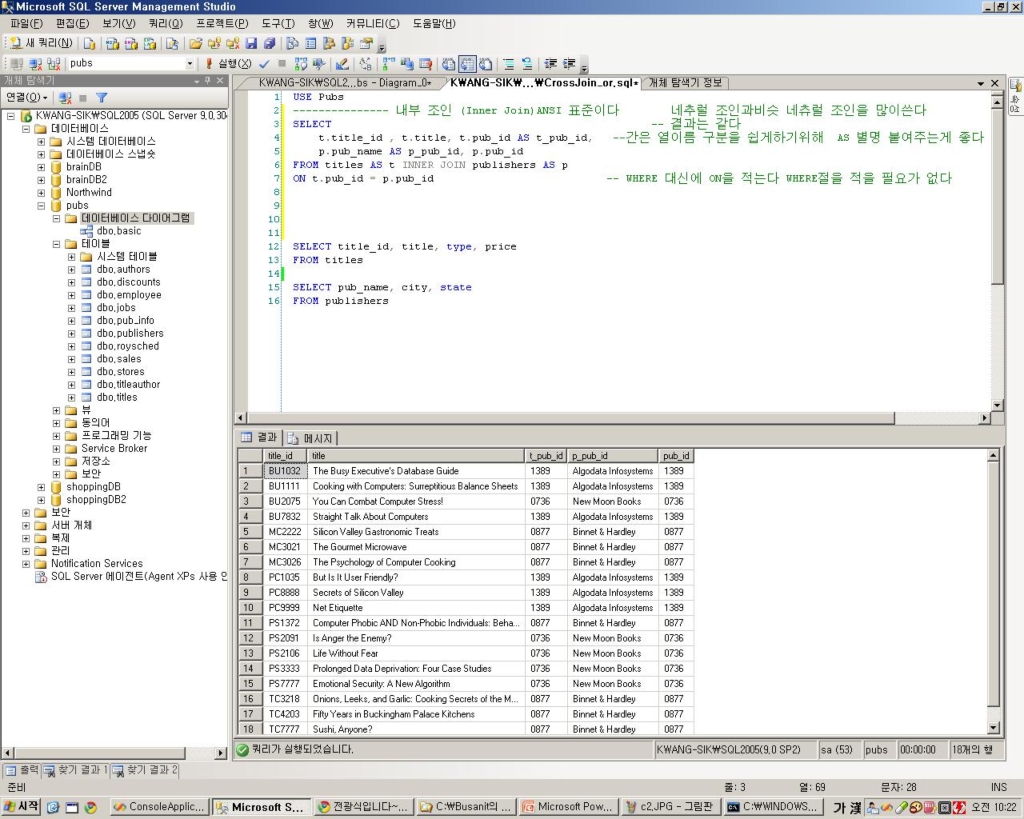Expand the Service Broker folder

click(56, 449)
